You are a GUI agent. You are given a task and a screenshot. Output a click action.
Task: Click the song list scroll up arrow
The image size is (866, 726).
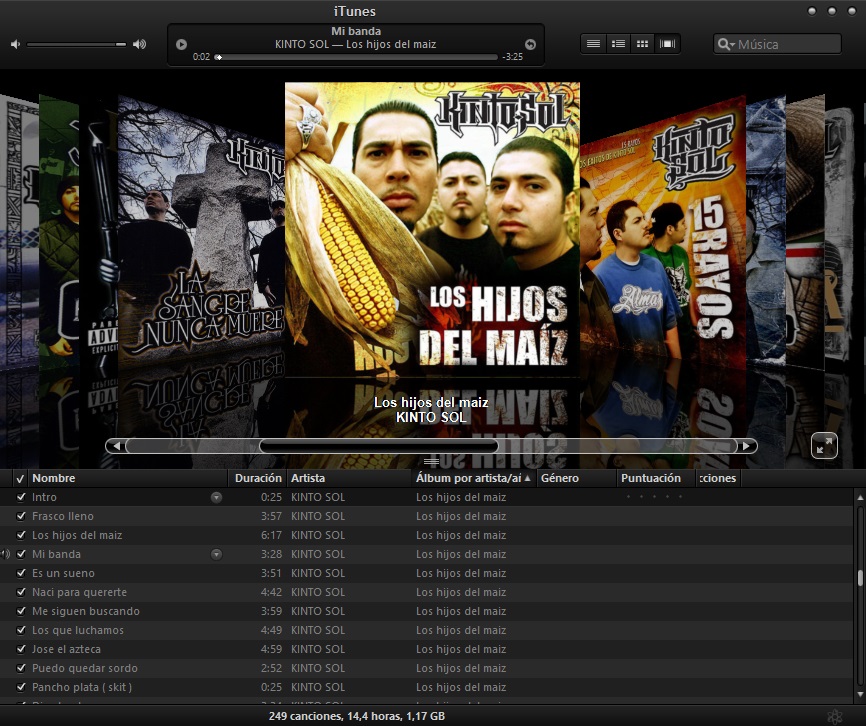click(x=860, y=497)
